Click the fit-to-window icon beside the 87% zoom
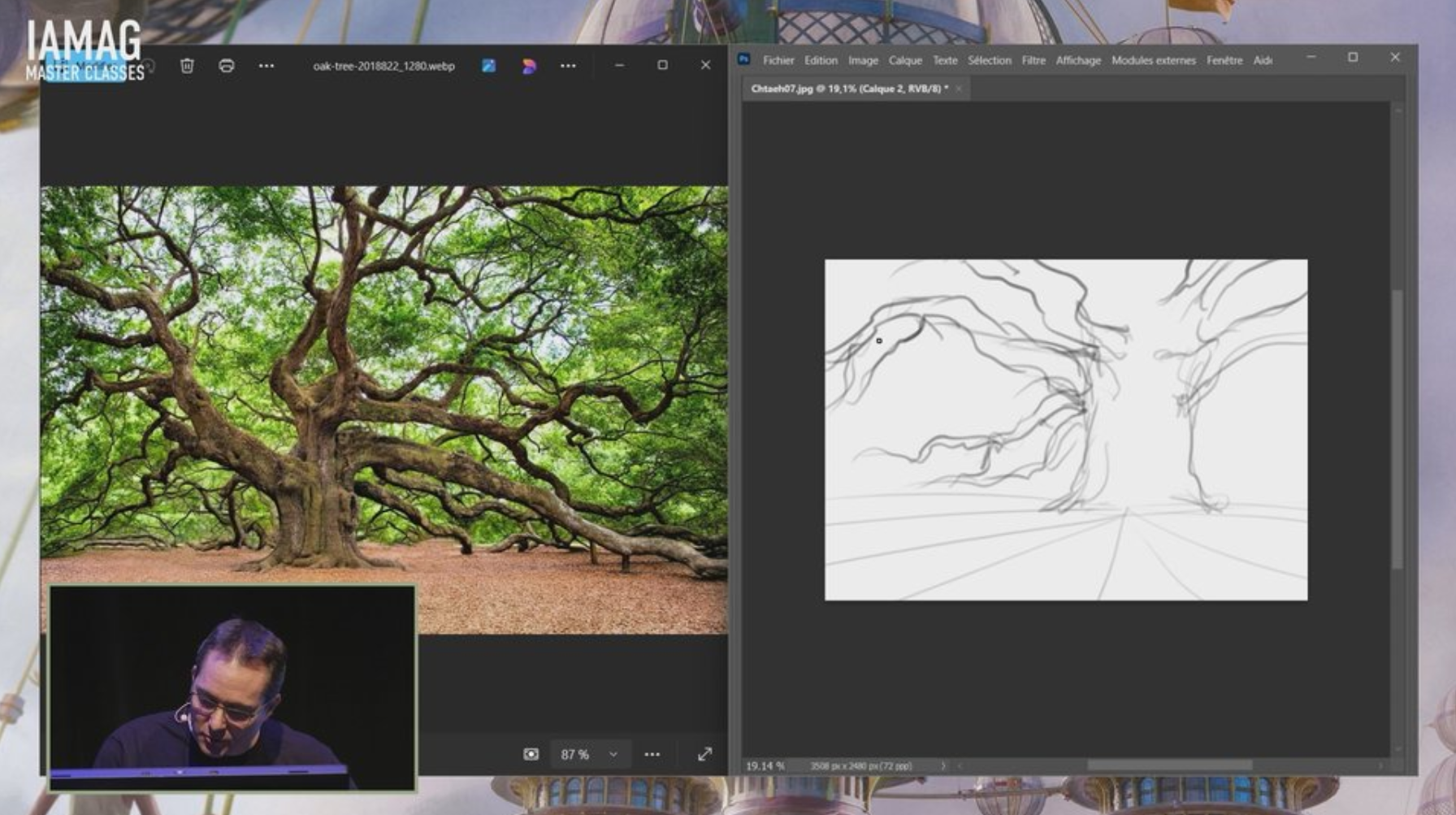 531,754
